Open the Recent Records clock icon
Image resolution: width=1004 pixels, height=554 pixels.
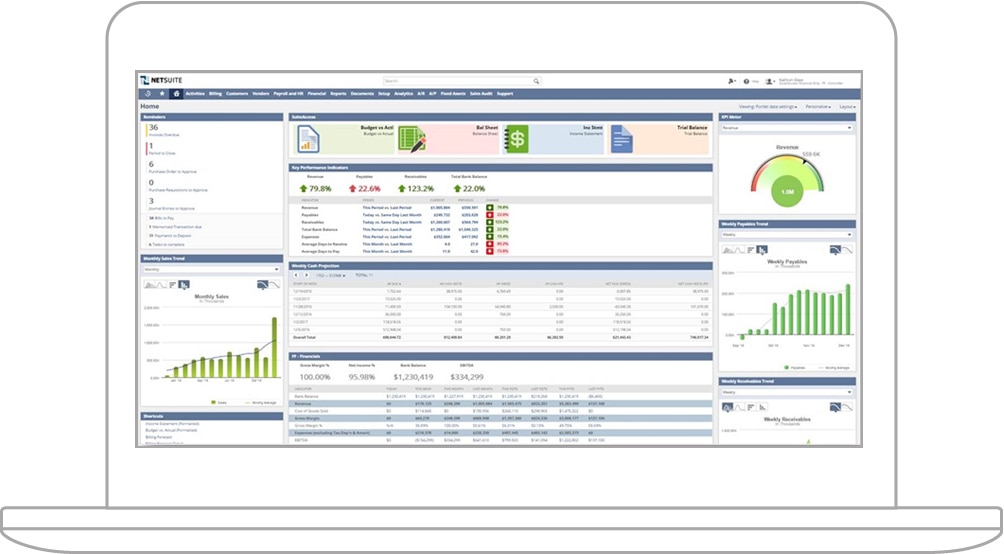point(147,93)
